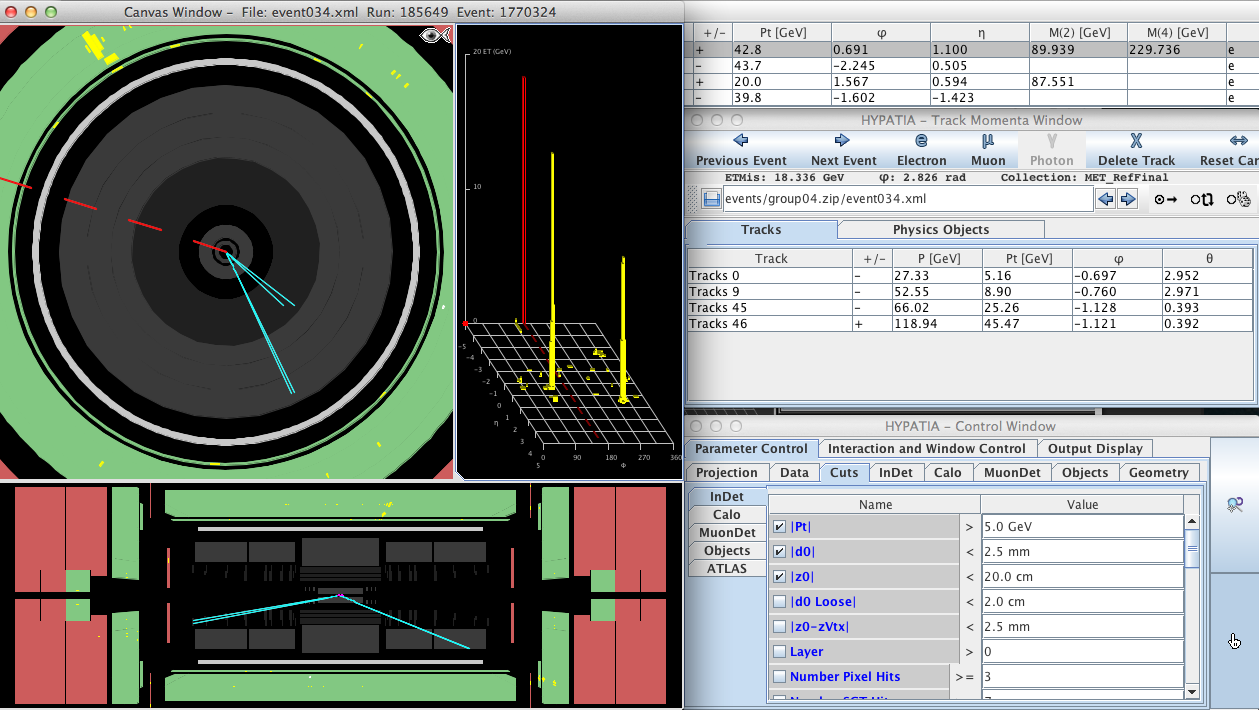This screenshot has height=710, width=1259.
Task: Select the magnifier zoom tool icon
Action: point(1235,506)
